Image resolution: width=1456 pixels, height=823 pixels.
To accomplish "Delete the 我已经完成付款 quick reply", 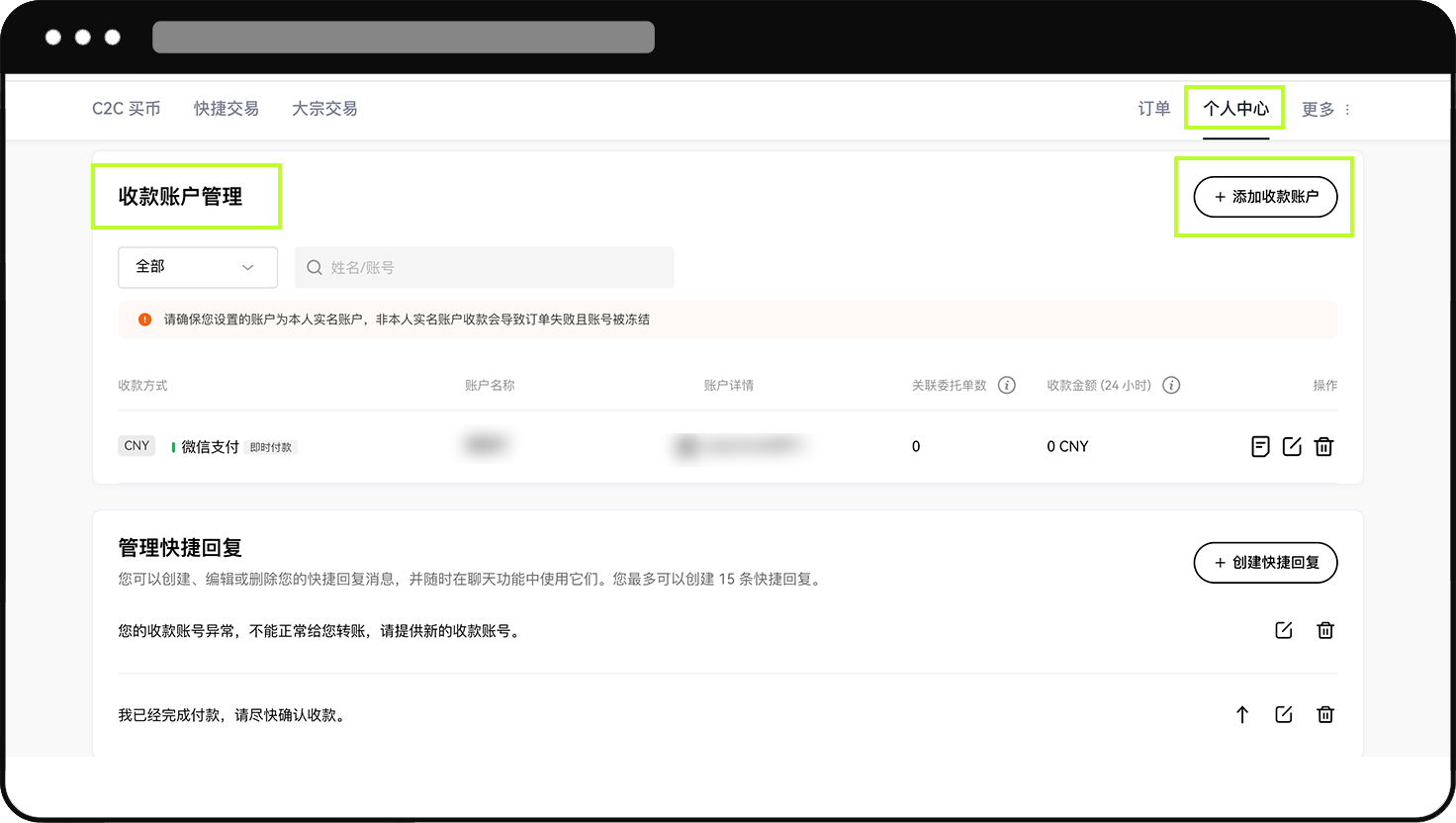I will [1325, 714].
